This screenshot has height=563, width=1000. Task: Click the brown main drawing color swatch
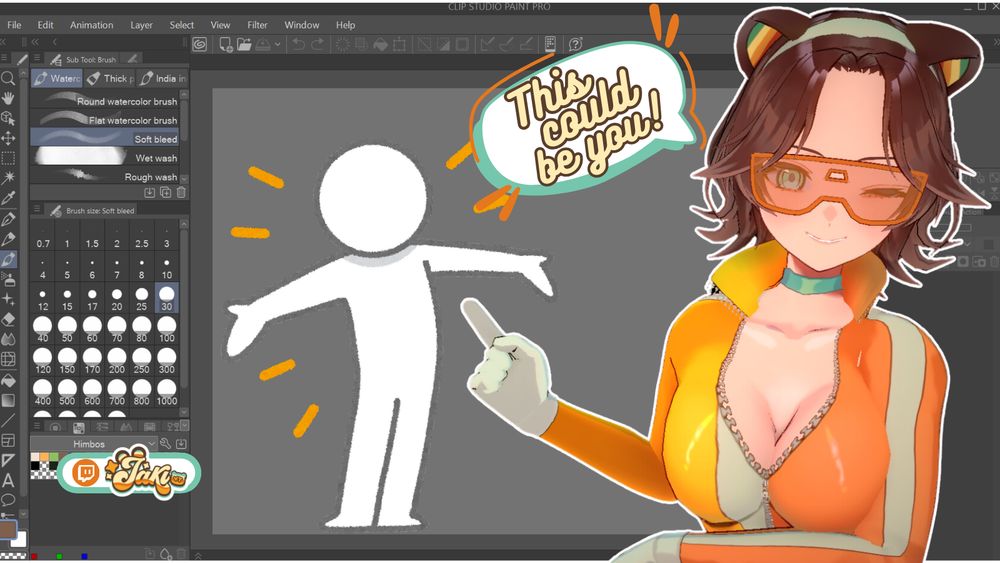click(x=8, y=530)
